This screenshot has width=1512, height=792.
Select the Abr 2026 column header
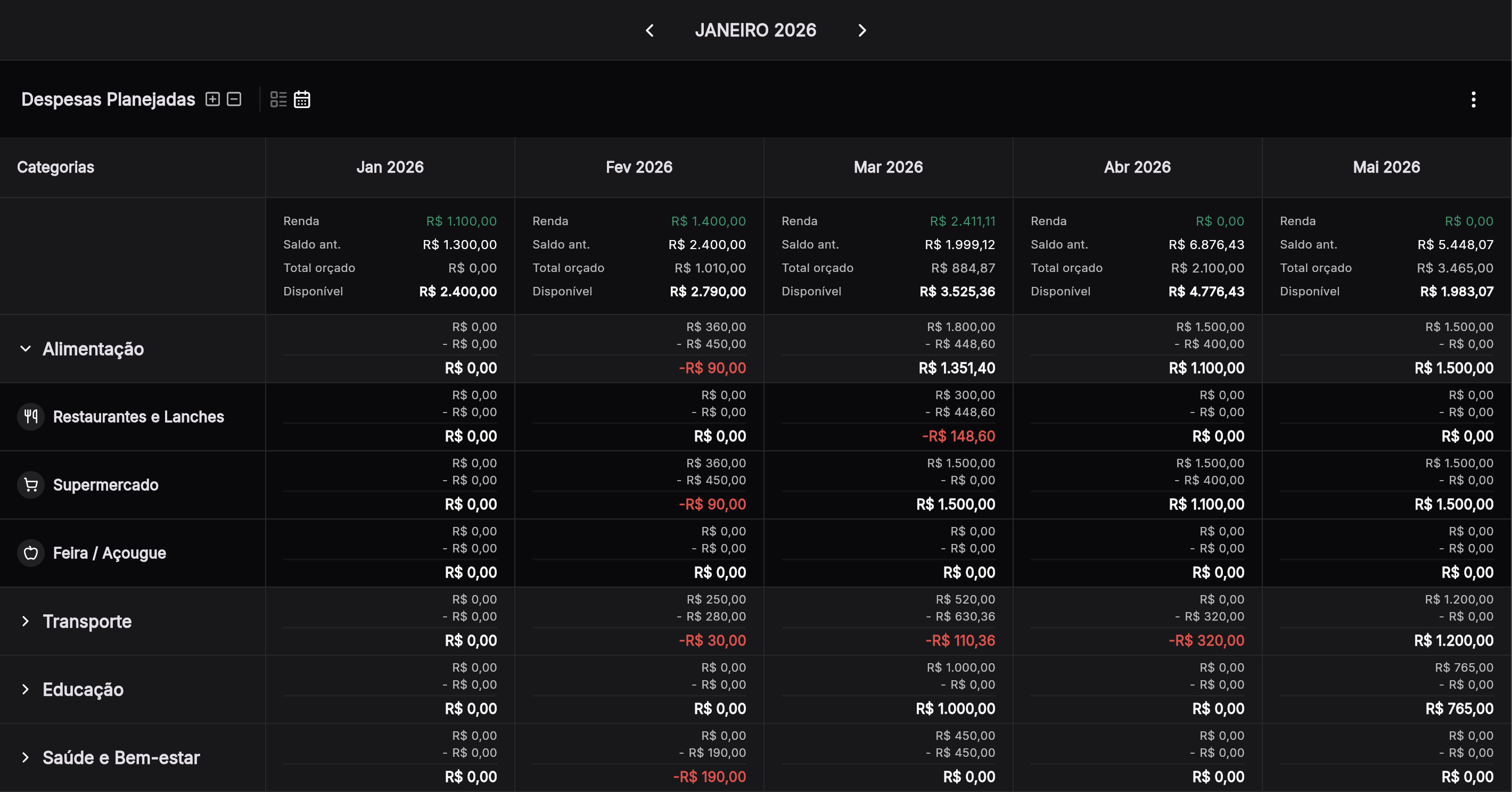tap(1137, 167)
